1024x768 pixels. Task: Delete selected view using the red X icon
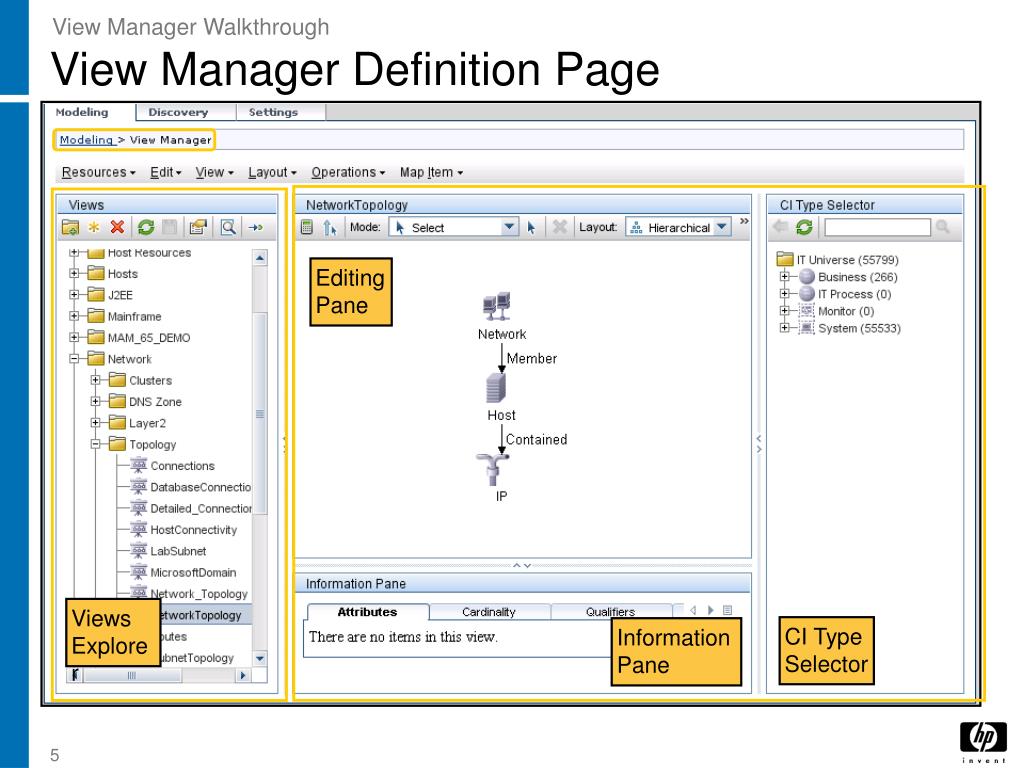pyautogui.click(x=118, y=227)
